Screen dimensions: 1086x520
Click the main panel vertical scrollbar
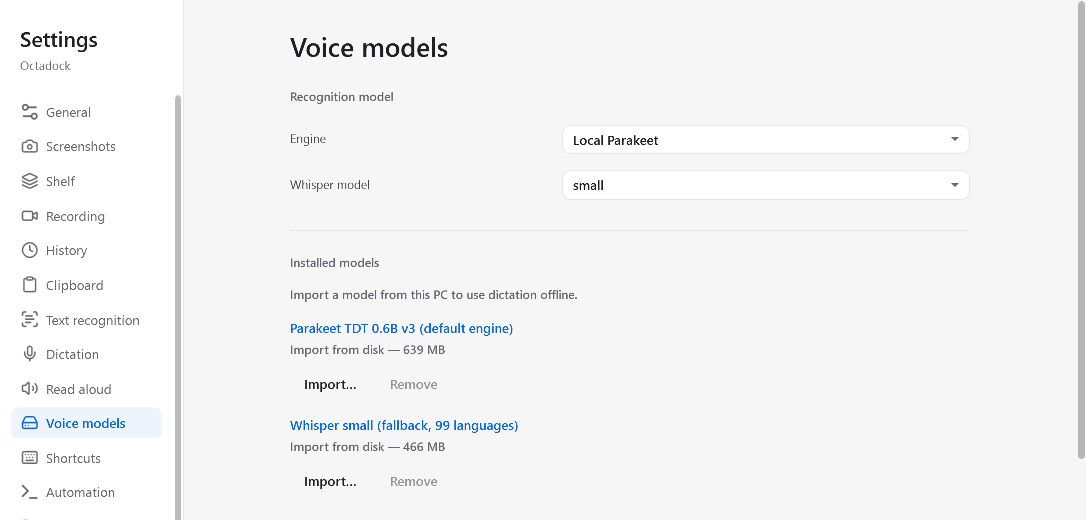tap(1082, 228)
